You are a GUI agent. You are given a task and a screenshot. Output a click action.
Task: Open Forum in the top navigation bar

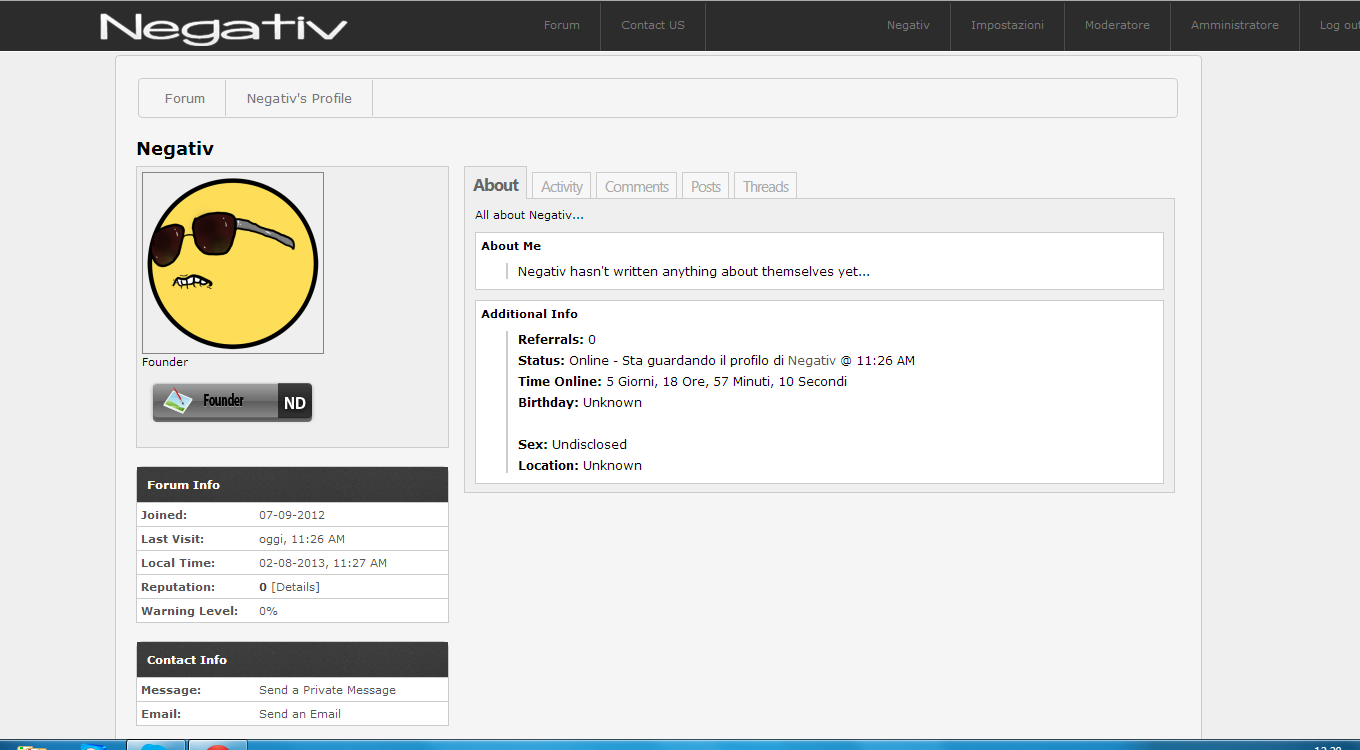(x=561, y=26)
